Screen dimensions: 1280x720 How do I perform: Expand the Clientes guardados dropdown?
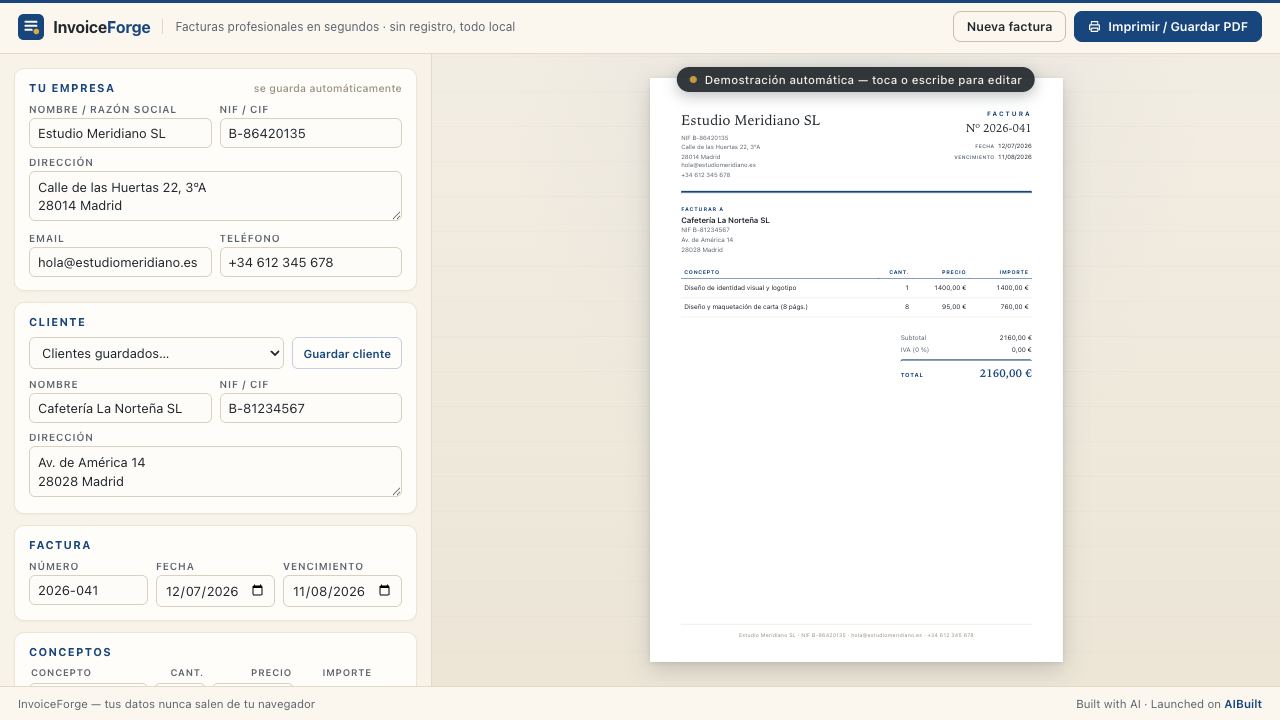156,353
